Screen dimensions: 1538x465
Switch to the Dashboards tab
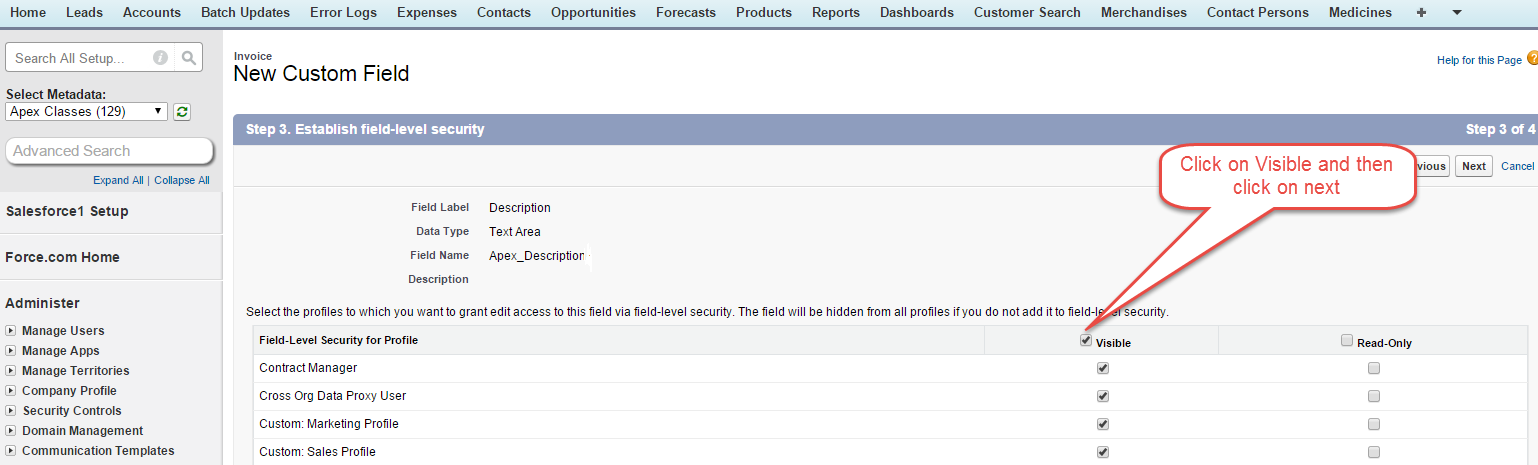pyautogui.click(x=916, y=13)
